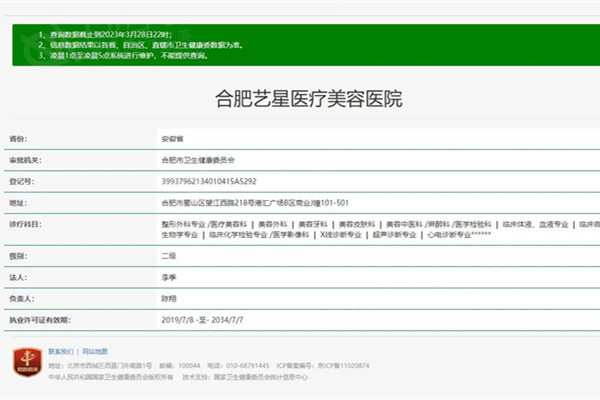Click the 合肥市卫生健康委员会 approving authority value
600x400 pixels.
197,160
